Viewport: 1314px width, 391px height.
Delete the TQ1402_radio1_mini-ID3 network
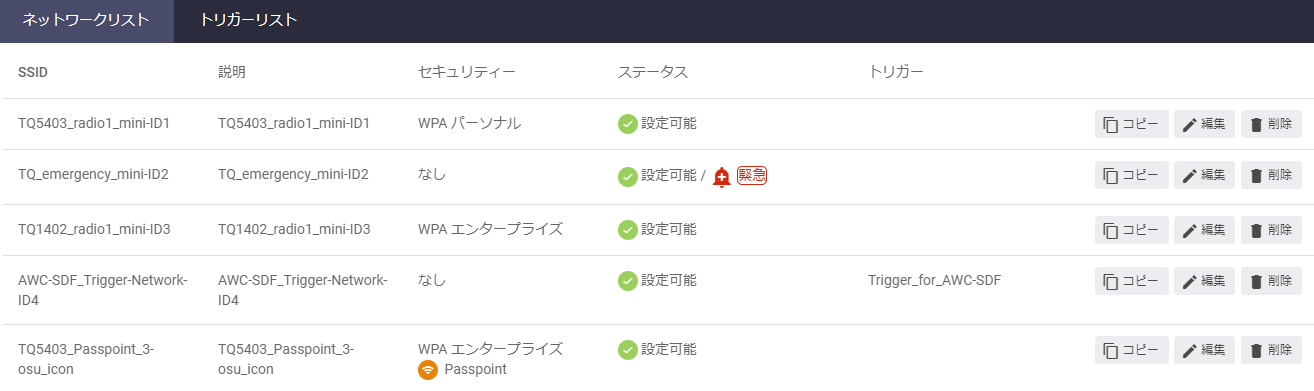tap(1271, 230)
